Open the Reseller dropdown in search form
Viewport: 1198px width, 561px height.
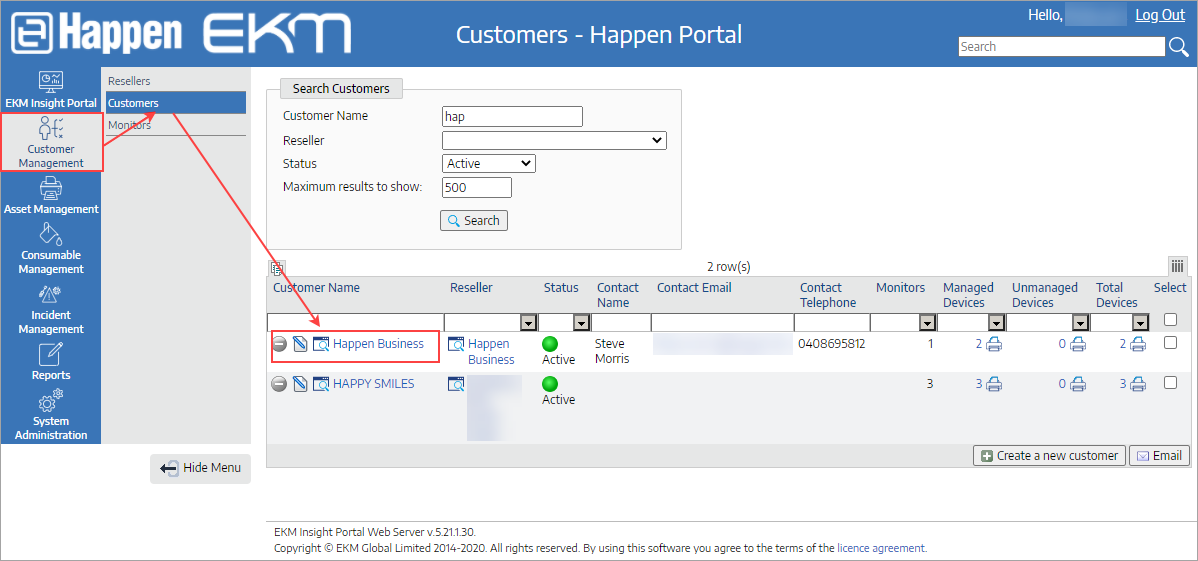[554, 141]
